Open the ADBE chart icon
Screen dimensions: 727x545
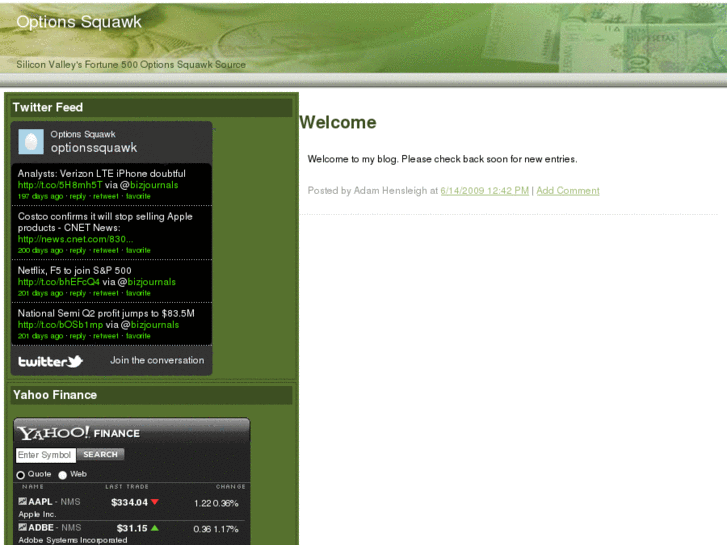click(22, 527)
